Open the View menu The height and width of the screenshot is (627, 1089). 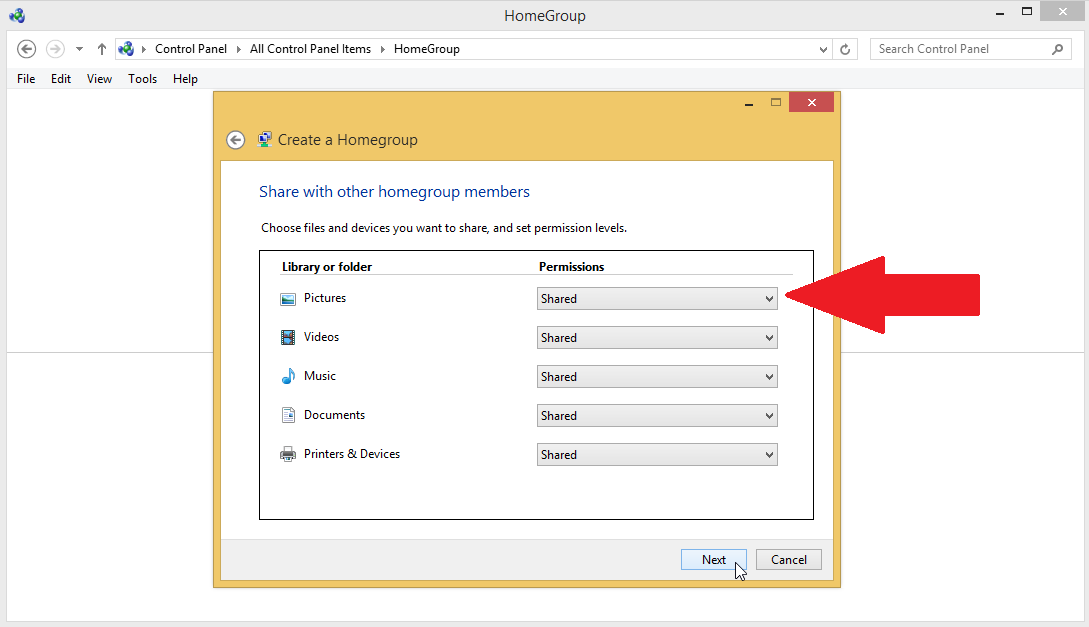tap(99, 79)
